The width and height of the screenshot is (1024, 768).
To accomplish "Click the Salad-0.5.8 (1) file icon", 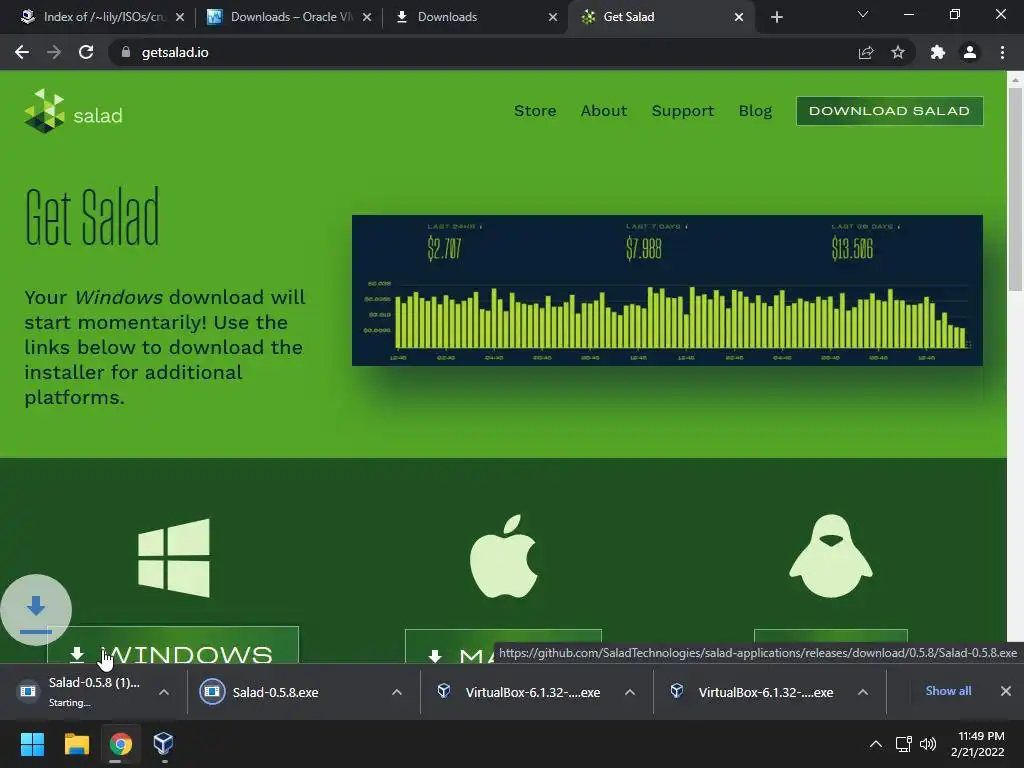I will tap(28, 691).
